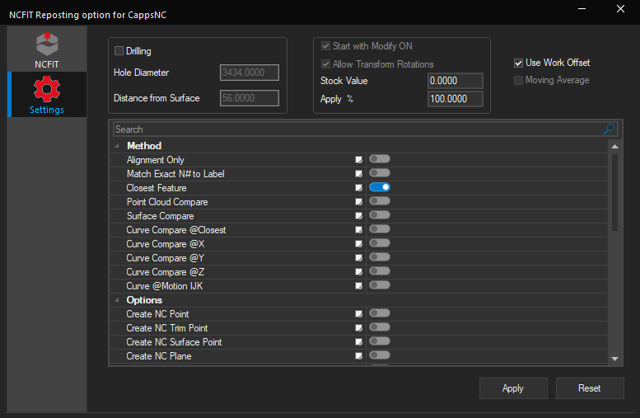
Task: Uncheck Use Work Offset checkbox
Action: (518, 63)
